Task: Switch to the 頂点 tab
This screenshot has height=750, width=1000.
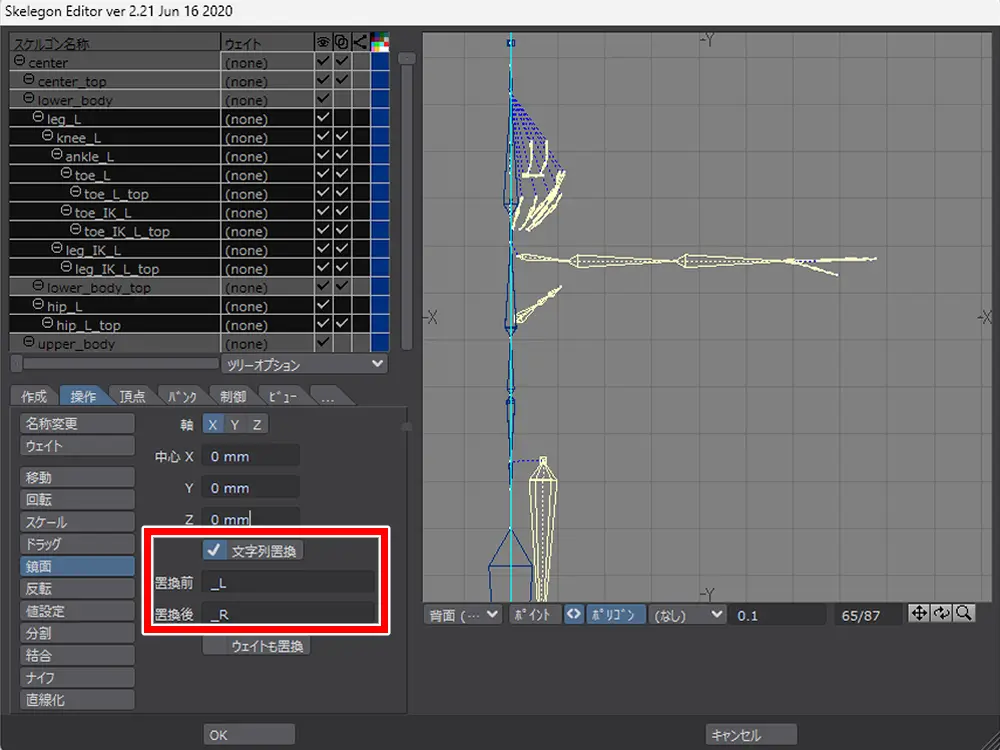Action: (x=133, y=396)
